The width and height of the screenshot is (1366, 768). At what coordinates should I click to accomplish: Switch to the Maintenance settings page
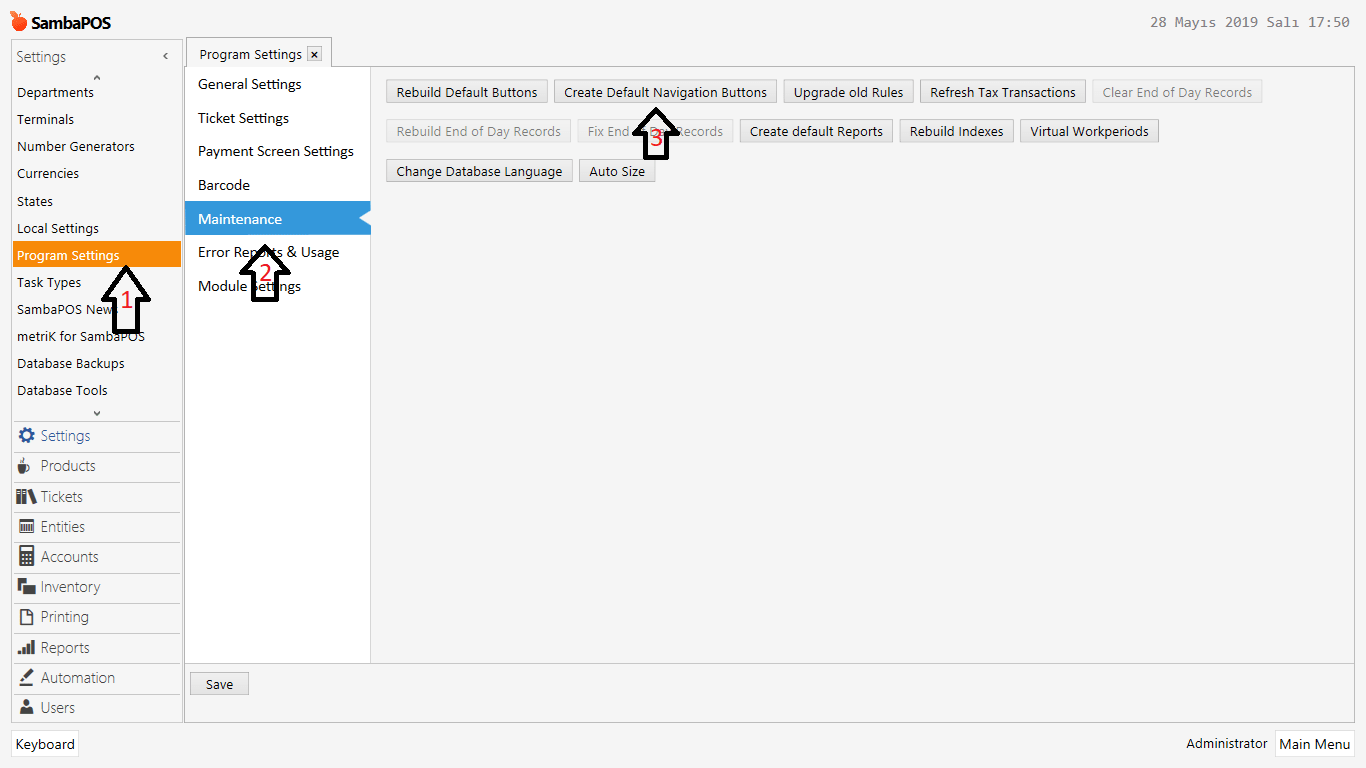click(x=240, y=218)
